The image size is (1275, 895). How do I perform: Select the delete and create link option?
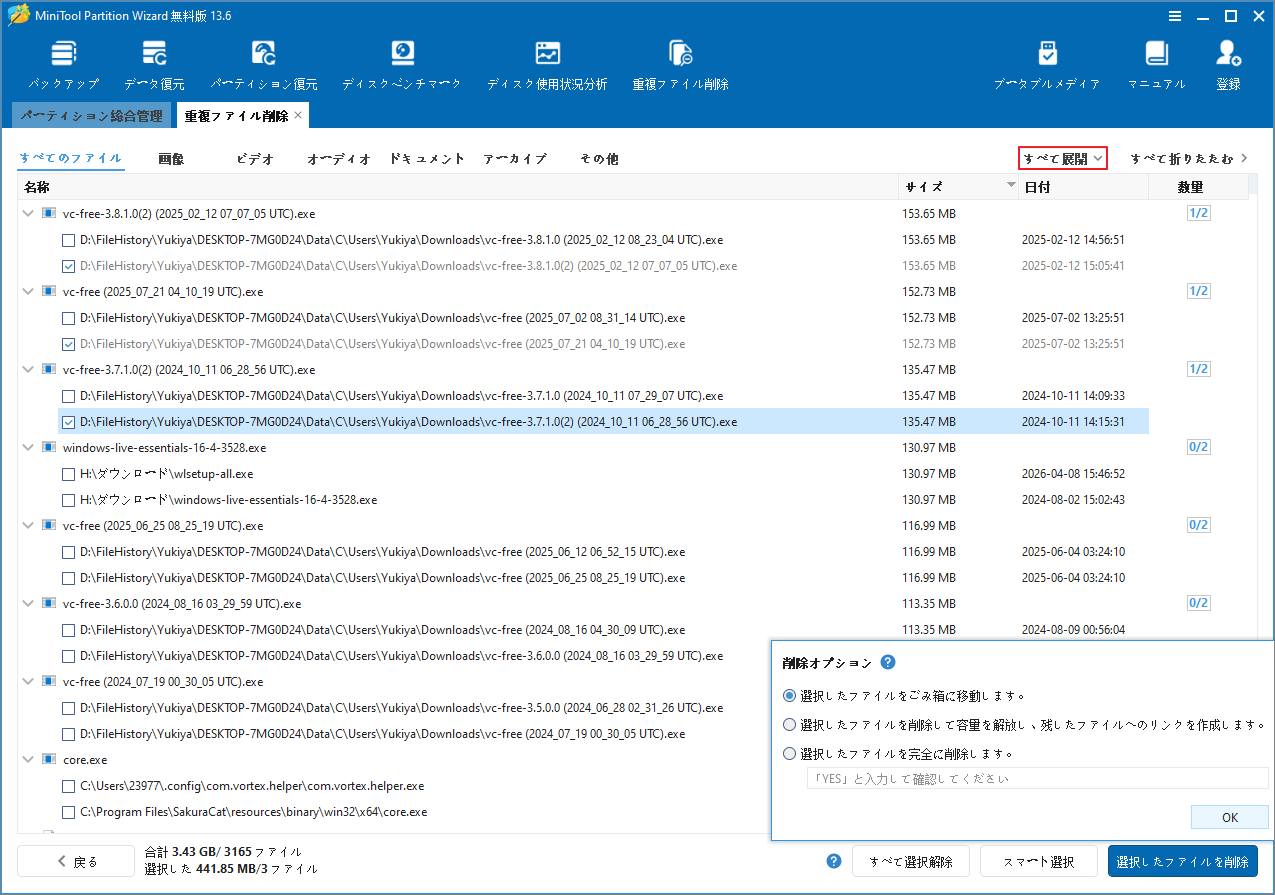(790, 724)
